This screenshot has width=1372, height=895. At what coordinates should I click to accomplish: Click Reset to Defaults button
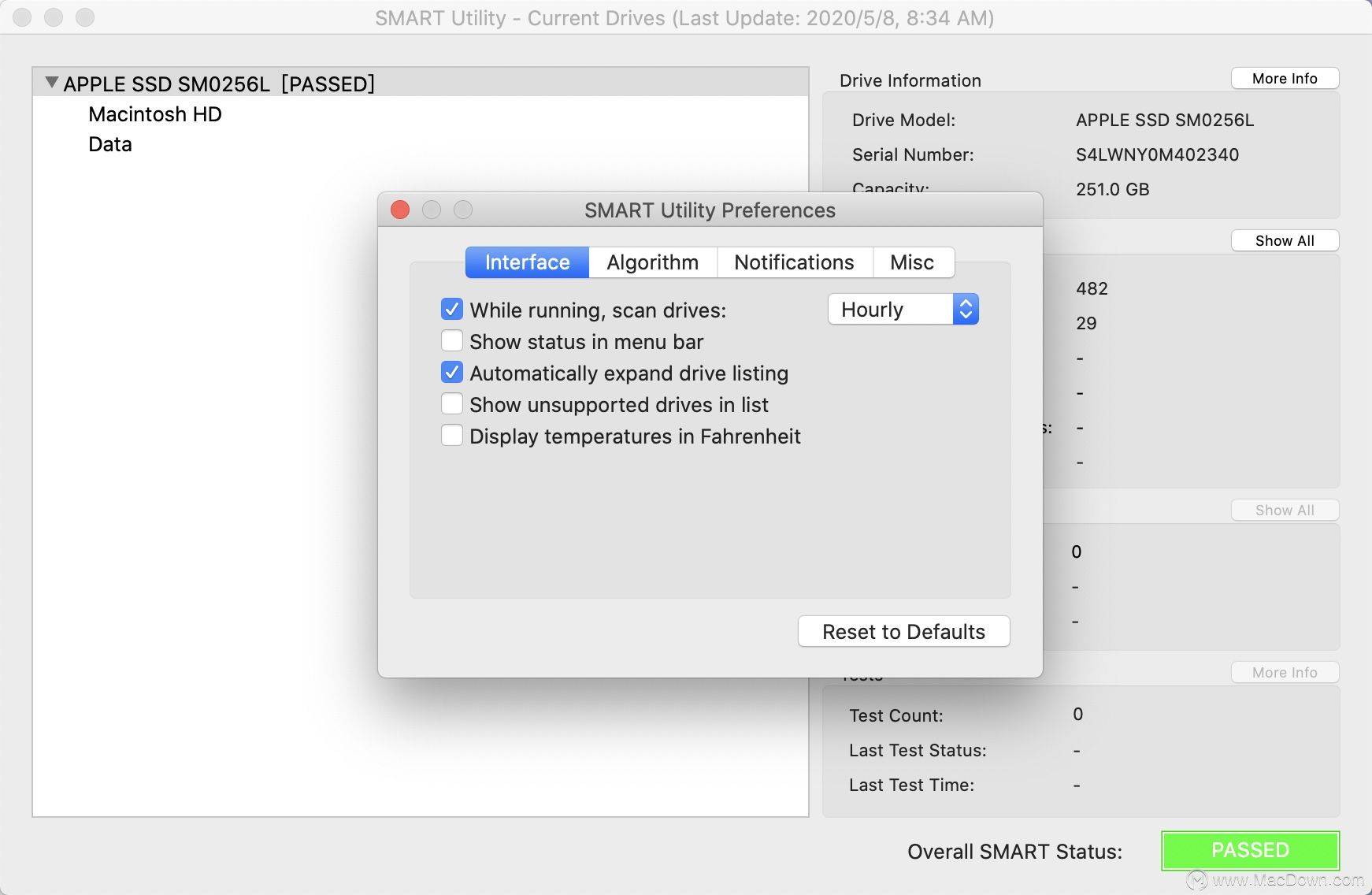tap(904, 631)
